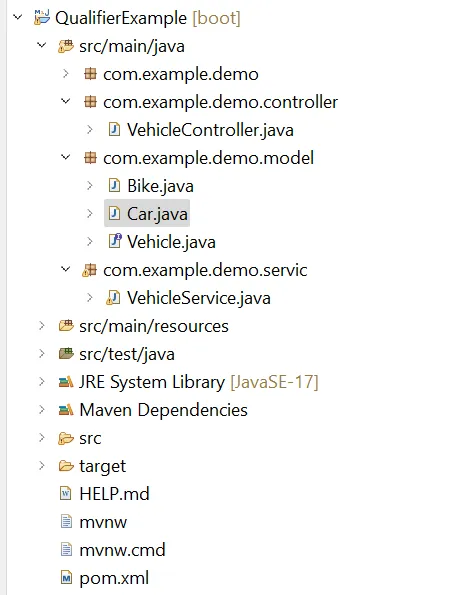Select the 'com.example.demo.controller' label
Image resolution: width=472 pixels, height=595 pixels.
(220, 102)
